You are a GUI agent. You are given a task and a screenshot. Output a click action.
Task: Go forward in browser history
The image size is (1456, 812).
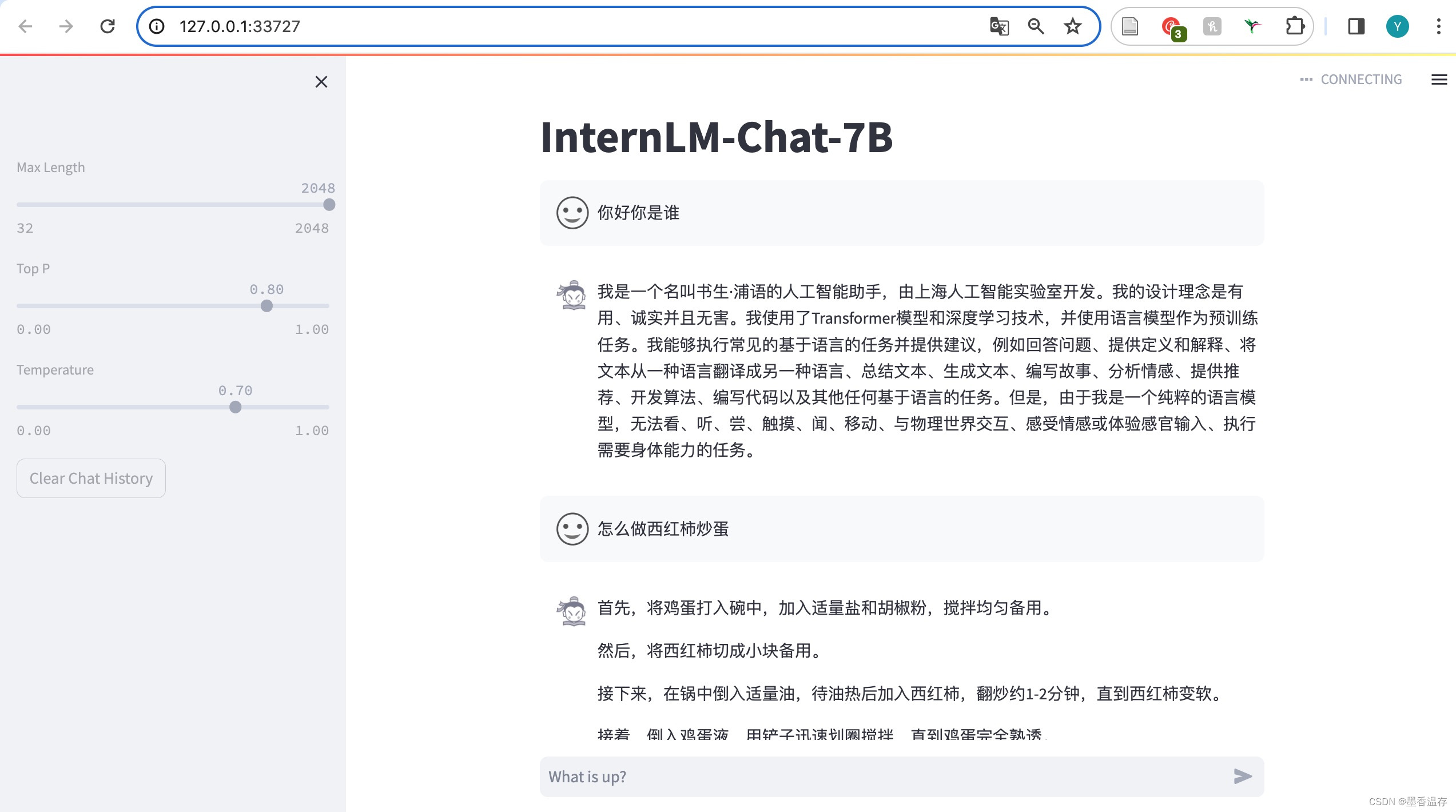coord(66,26)
